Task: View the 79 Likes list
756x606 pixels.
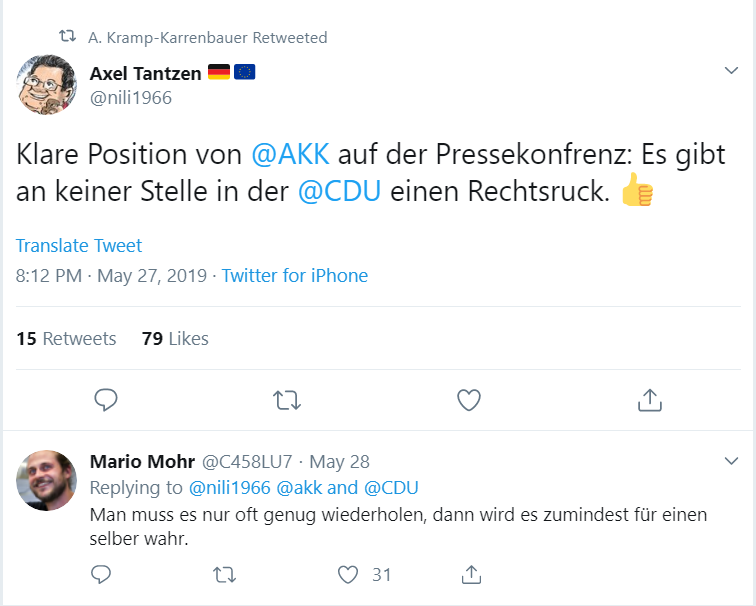Action: (x=175, y=339)
